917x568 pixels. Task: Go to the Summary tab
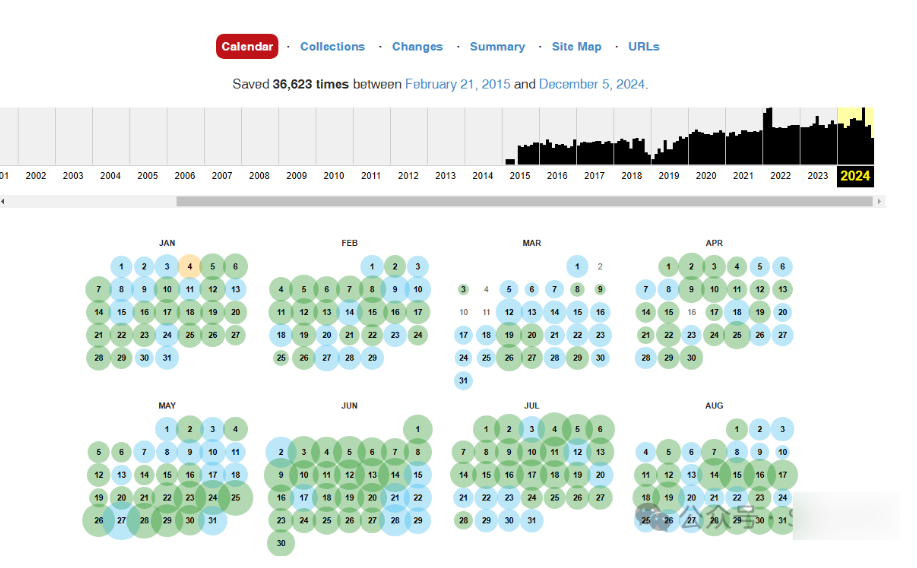[x=497, y=47]
